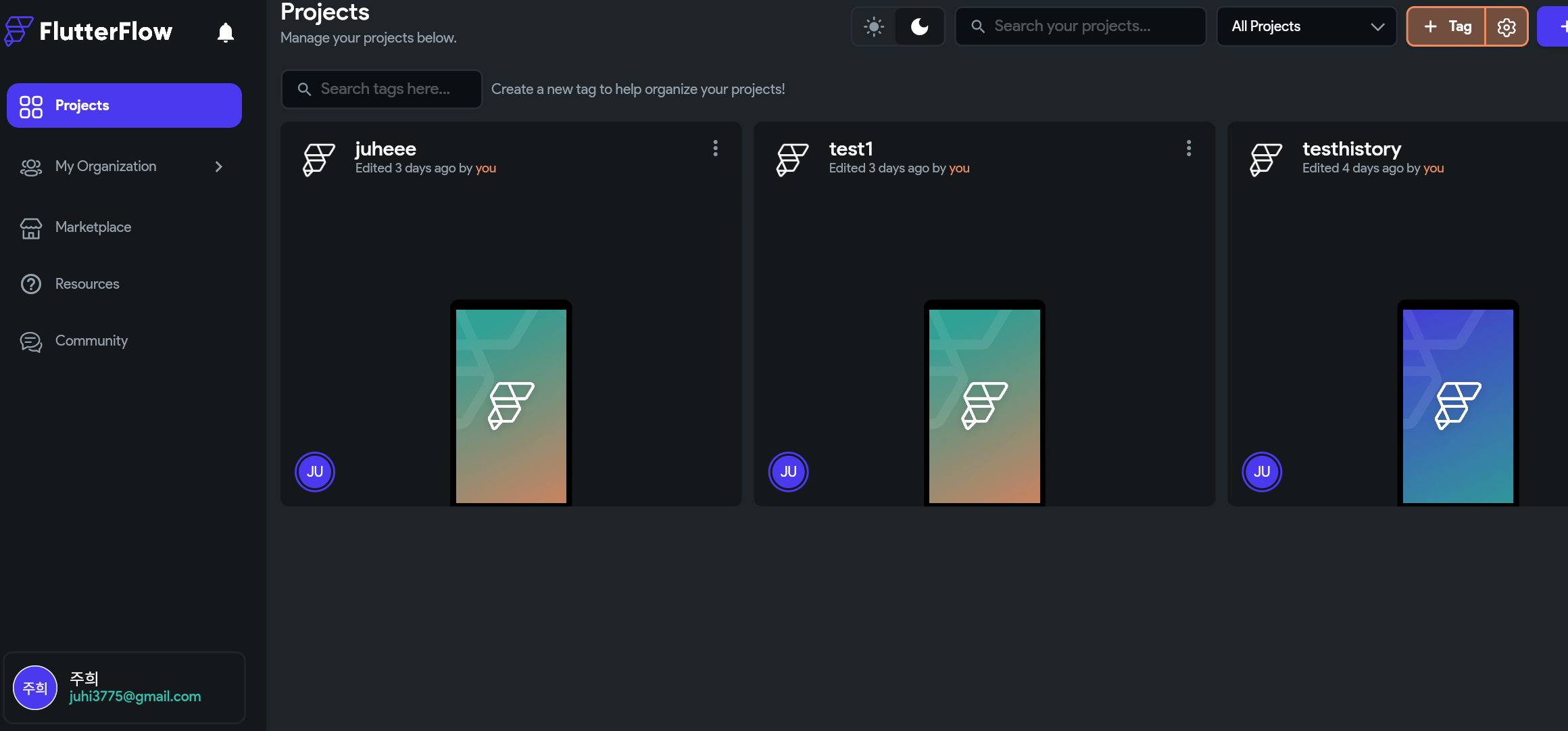Add a new Tag
Screen dimensions: 1568x731
pos(1446,26)
